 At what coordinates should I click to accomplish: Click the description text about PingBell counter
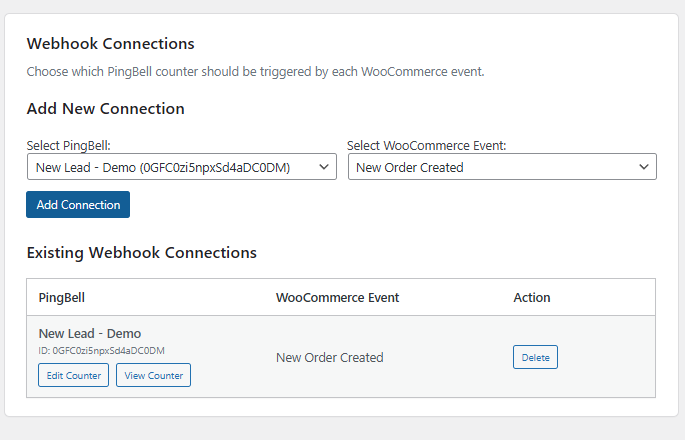255,72
